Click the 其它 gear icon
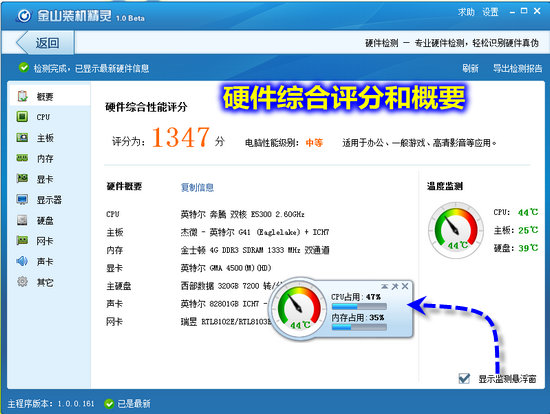550x414 pixels. tap(22, 282)
